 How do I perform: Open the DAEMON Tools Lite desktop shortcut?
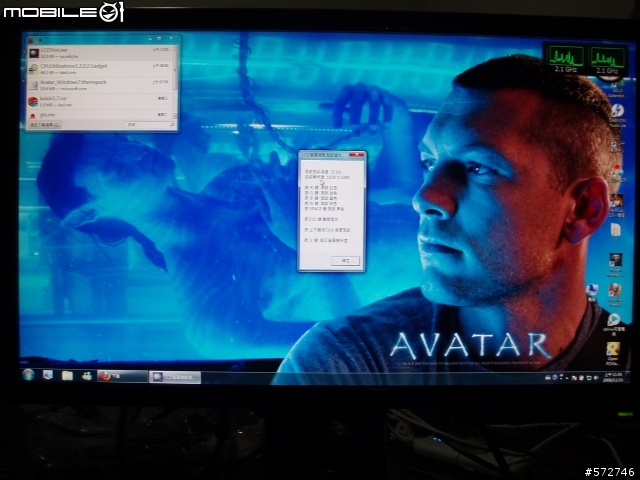(x=617, y=116)
